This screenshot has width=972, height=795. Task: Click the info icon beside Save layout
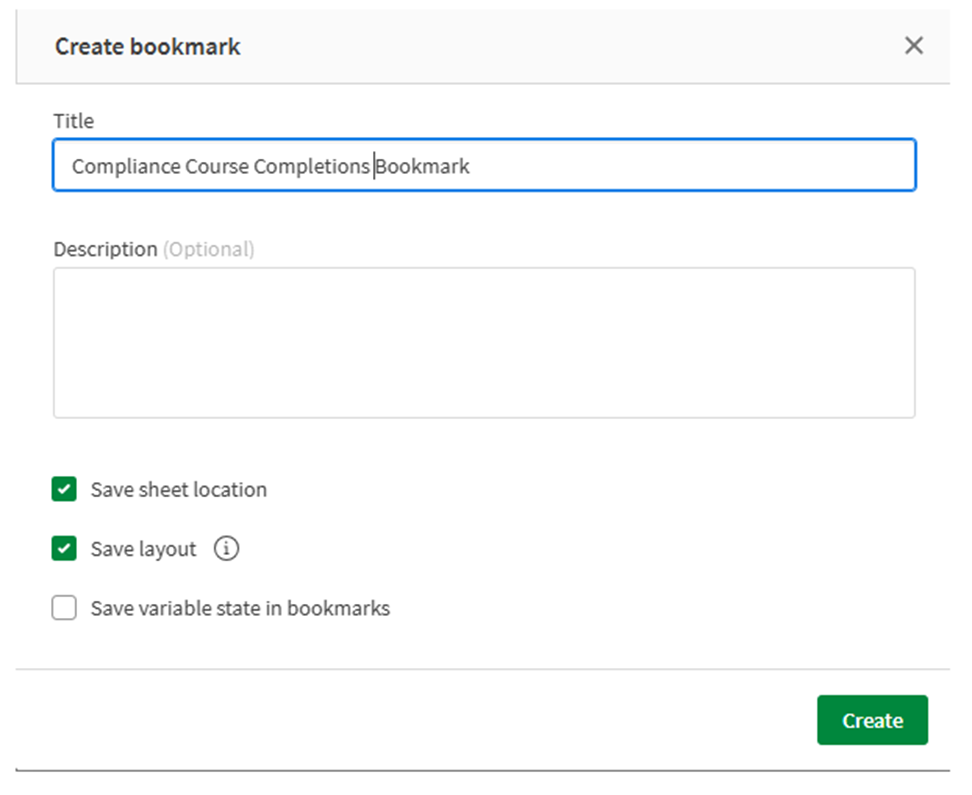(x=227, y=549)
